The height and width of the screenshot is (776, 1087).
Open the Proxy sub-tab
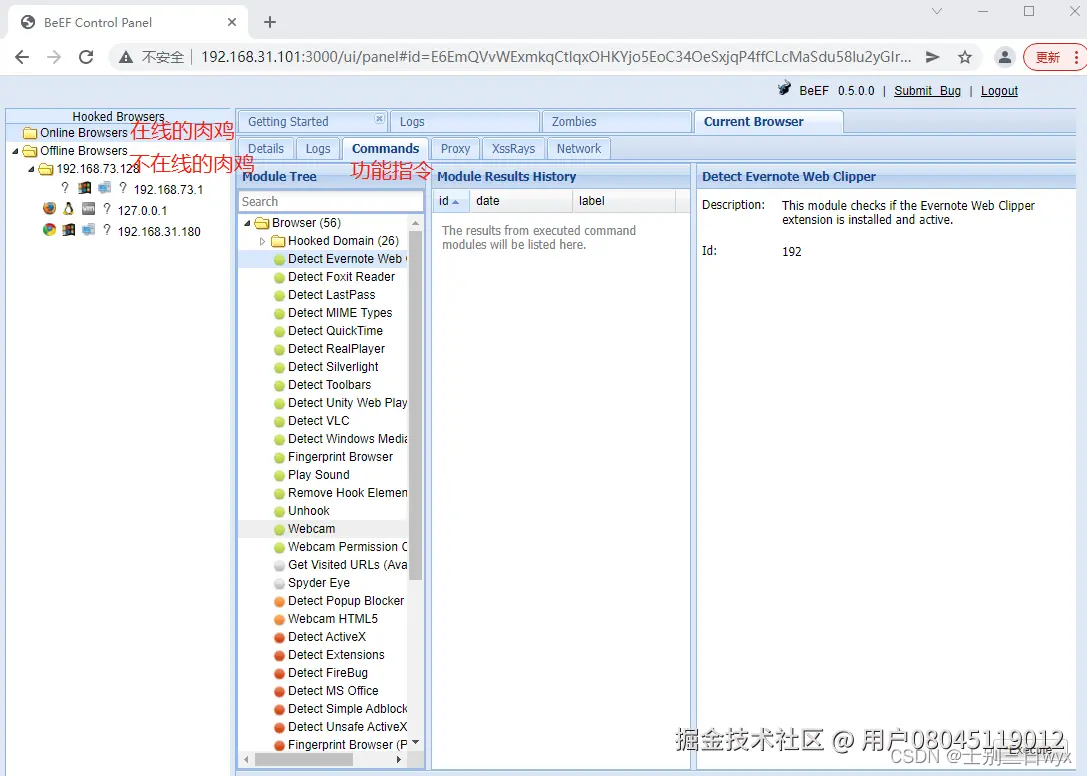[x=455, y=148]
